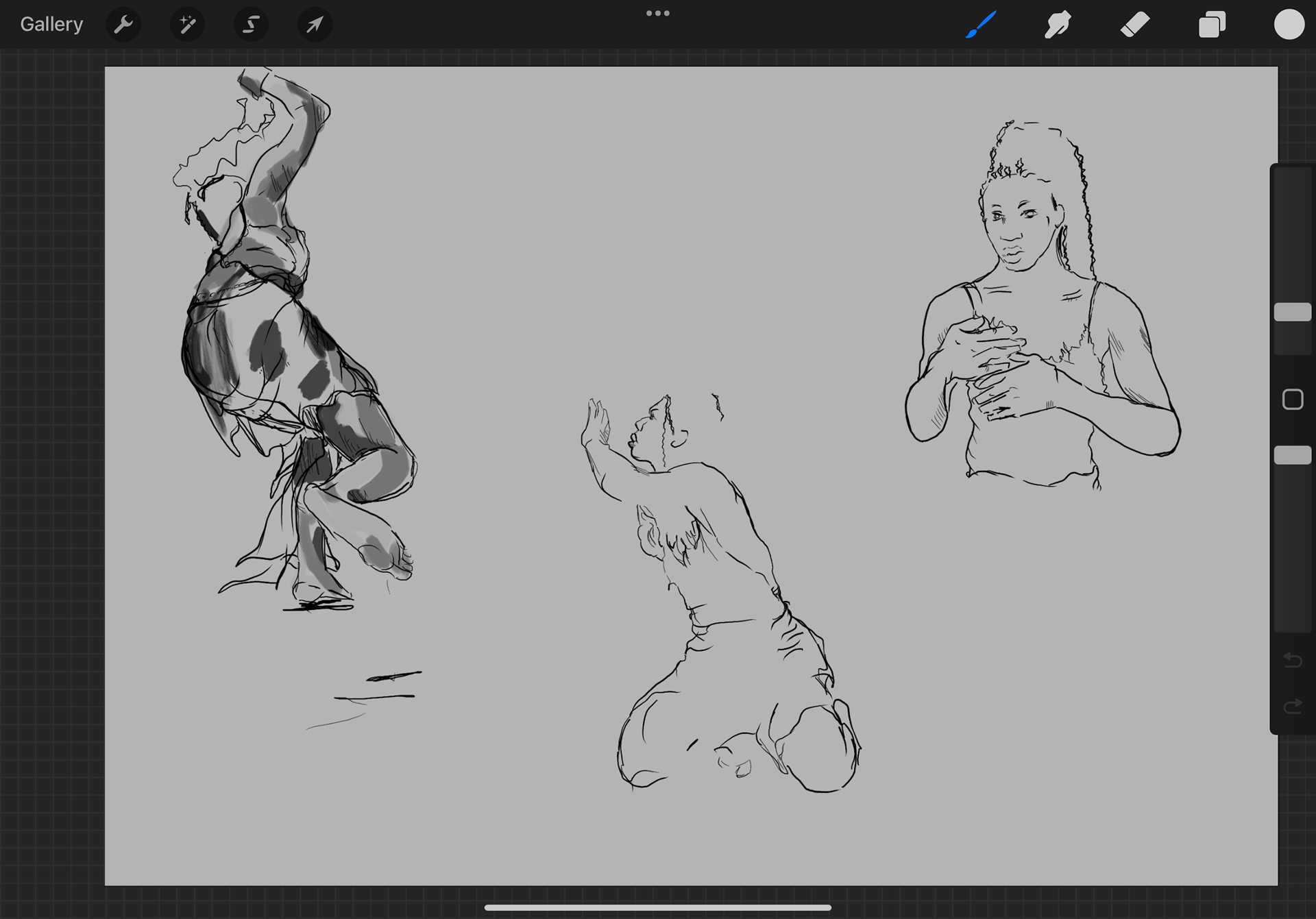Screen dimensions: 1316x919
Task: Activate the Selection tool
Action: pos(251,25)
